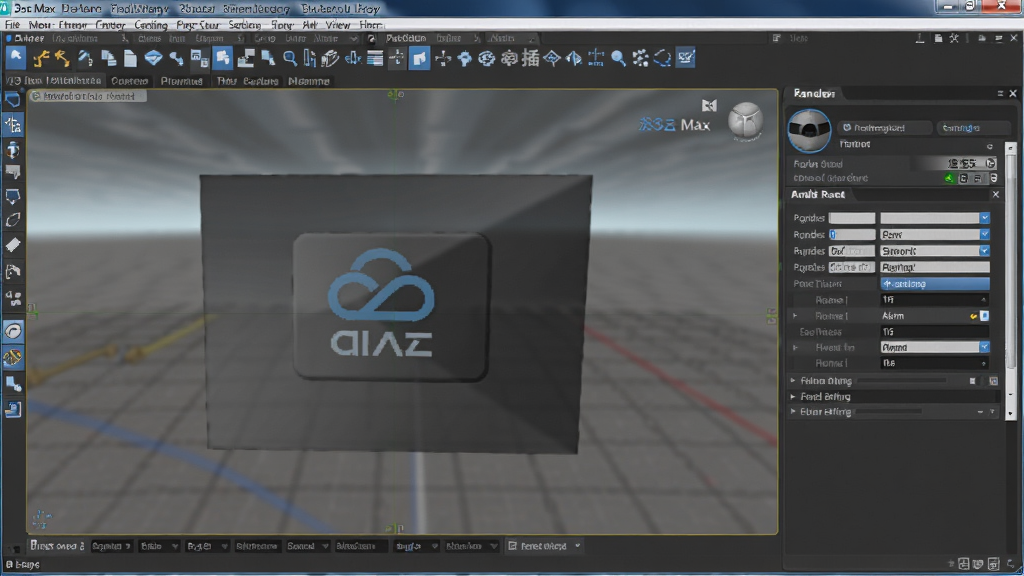Viewport: 1024px width, 576px height.
Task: Click the left button beside the render preview thumbnail
Action: [x=885, y=128]
